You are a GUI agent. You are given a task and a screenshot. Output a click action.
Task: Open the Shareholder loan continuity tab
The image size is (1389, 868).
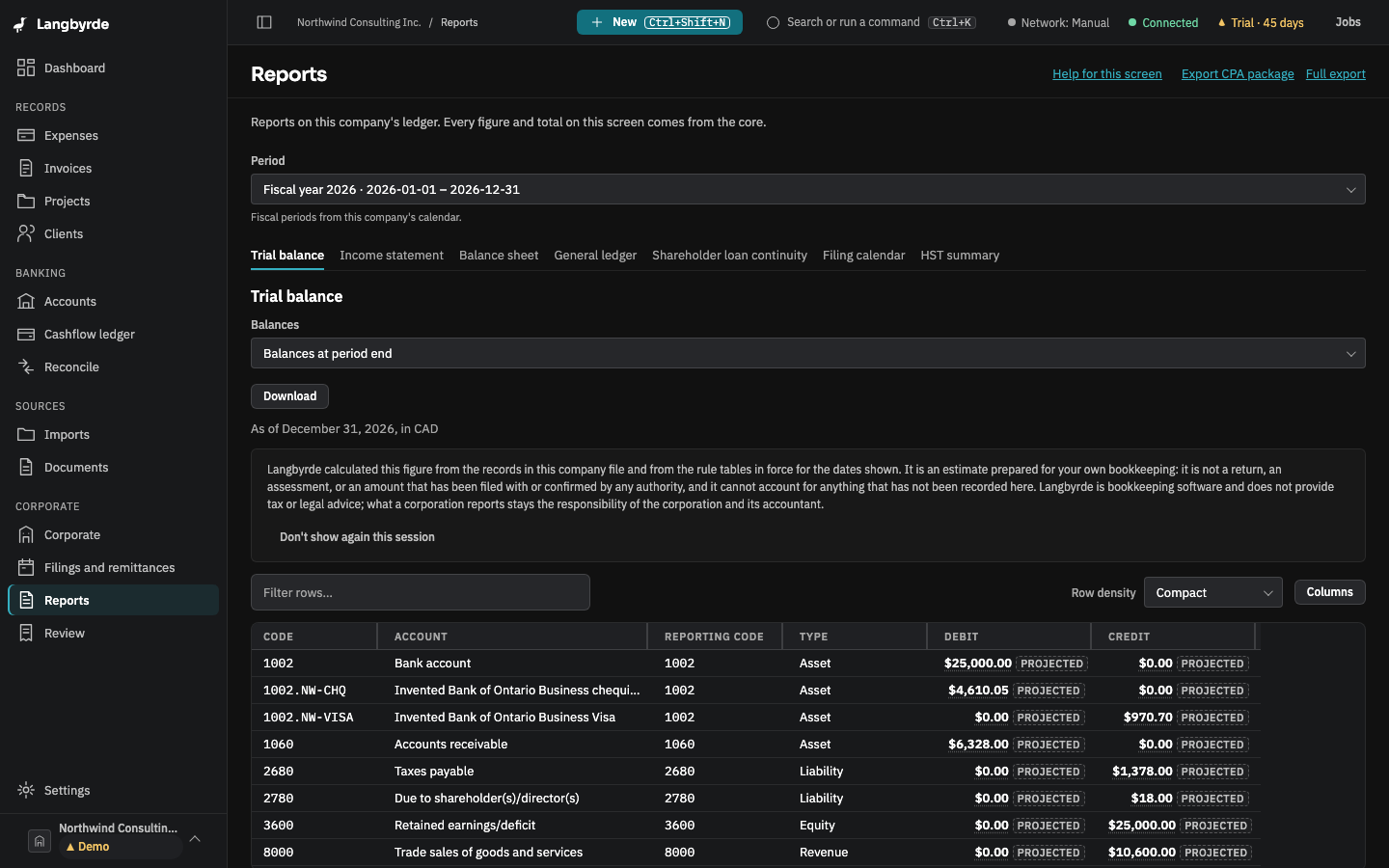[729, 256]
